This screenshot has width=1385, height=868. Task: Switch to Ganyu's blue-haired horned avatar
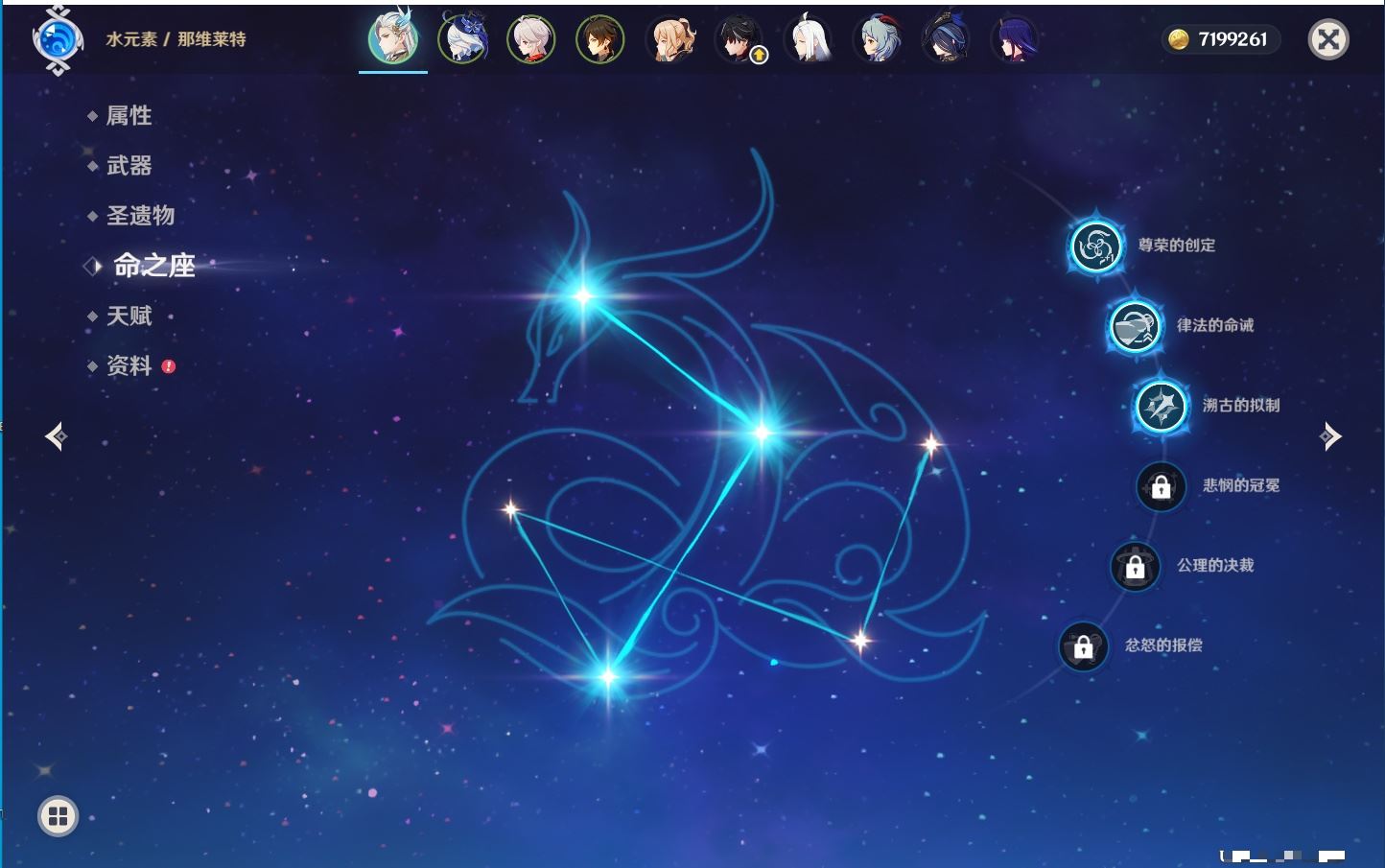pyautogui.click(x=877, y=39)
